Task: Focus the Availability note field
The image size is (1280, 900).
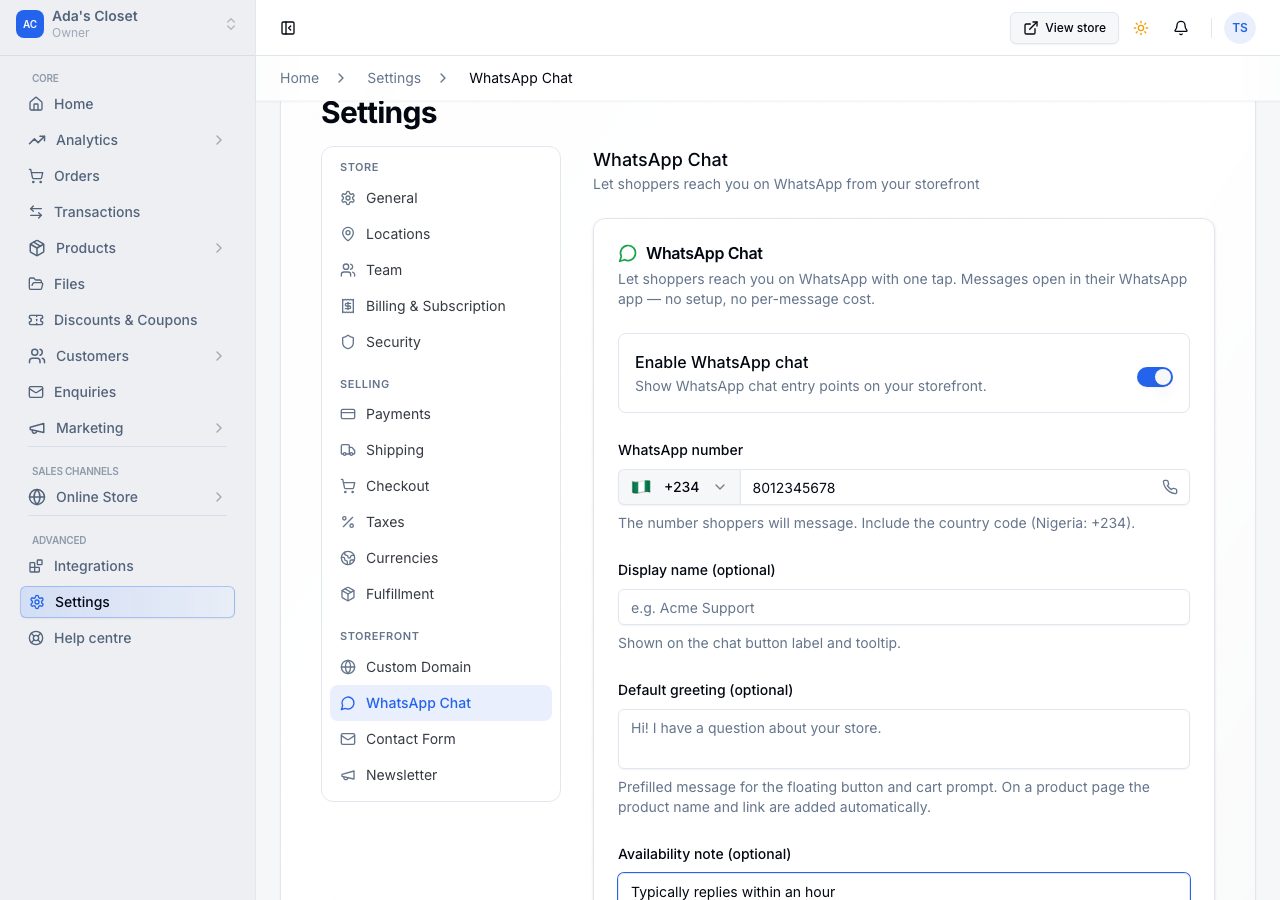Action: [x=904, y=887]
